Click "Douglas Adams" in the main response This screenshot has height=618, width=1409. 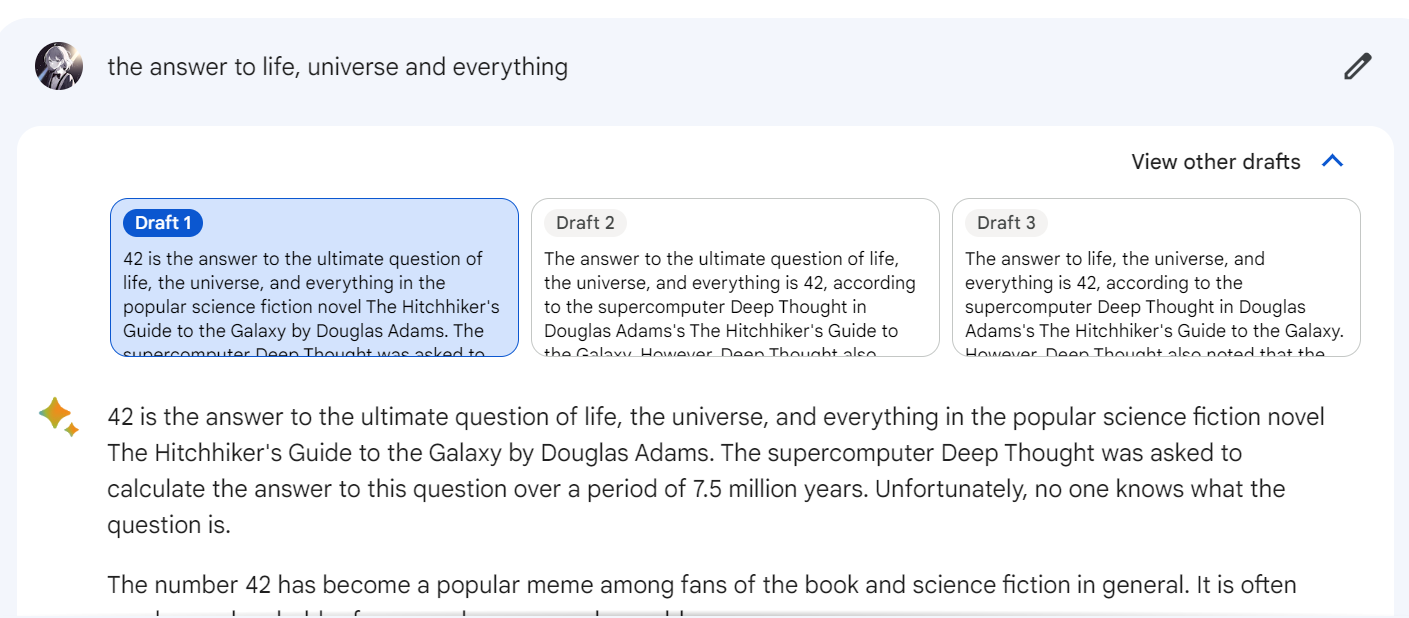tap(626, 453)
